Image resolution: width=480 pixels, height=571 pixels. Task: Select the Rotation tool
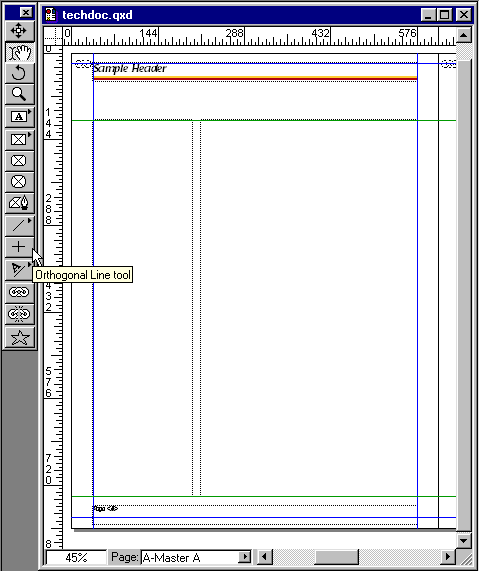[20, 73]
